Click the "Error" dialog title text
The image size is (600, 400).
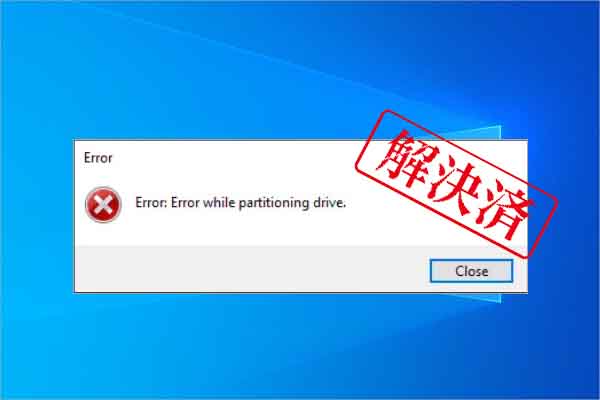pyautogui.click(x=98, y=158)
